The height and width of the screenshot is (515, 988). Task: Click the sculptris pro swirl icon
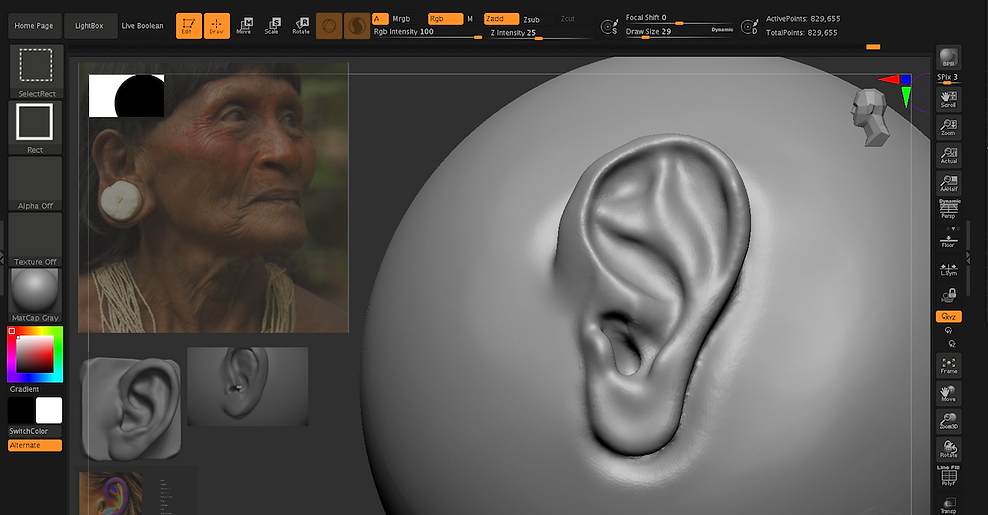point(357,26)
